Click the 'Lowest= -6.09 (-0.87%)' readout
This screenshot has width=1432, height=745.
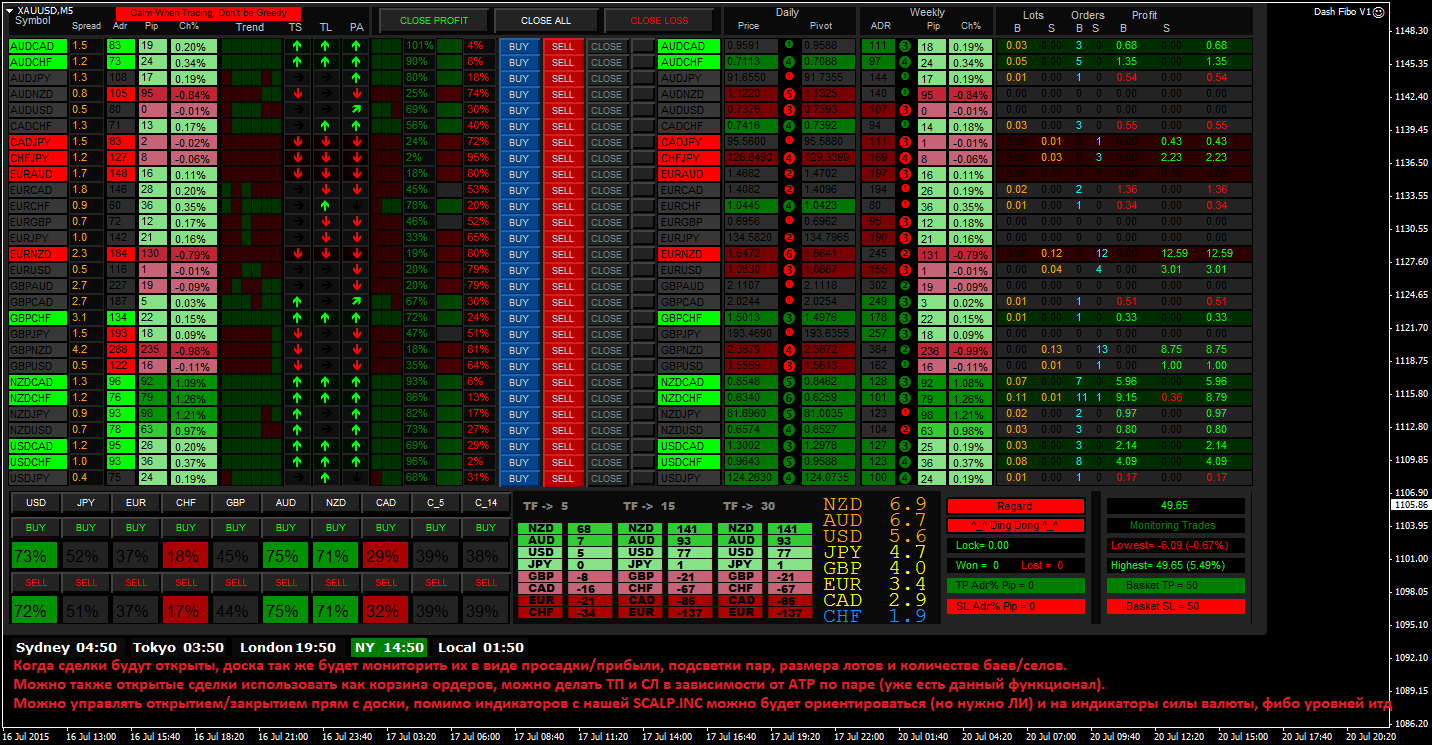[x=1176, y=546]
